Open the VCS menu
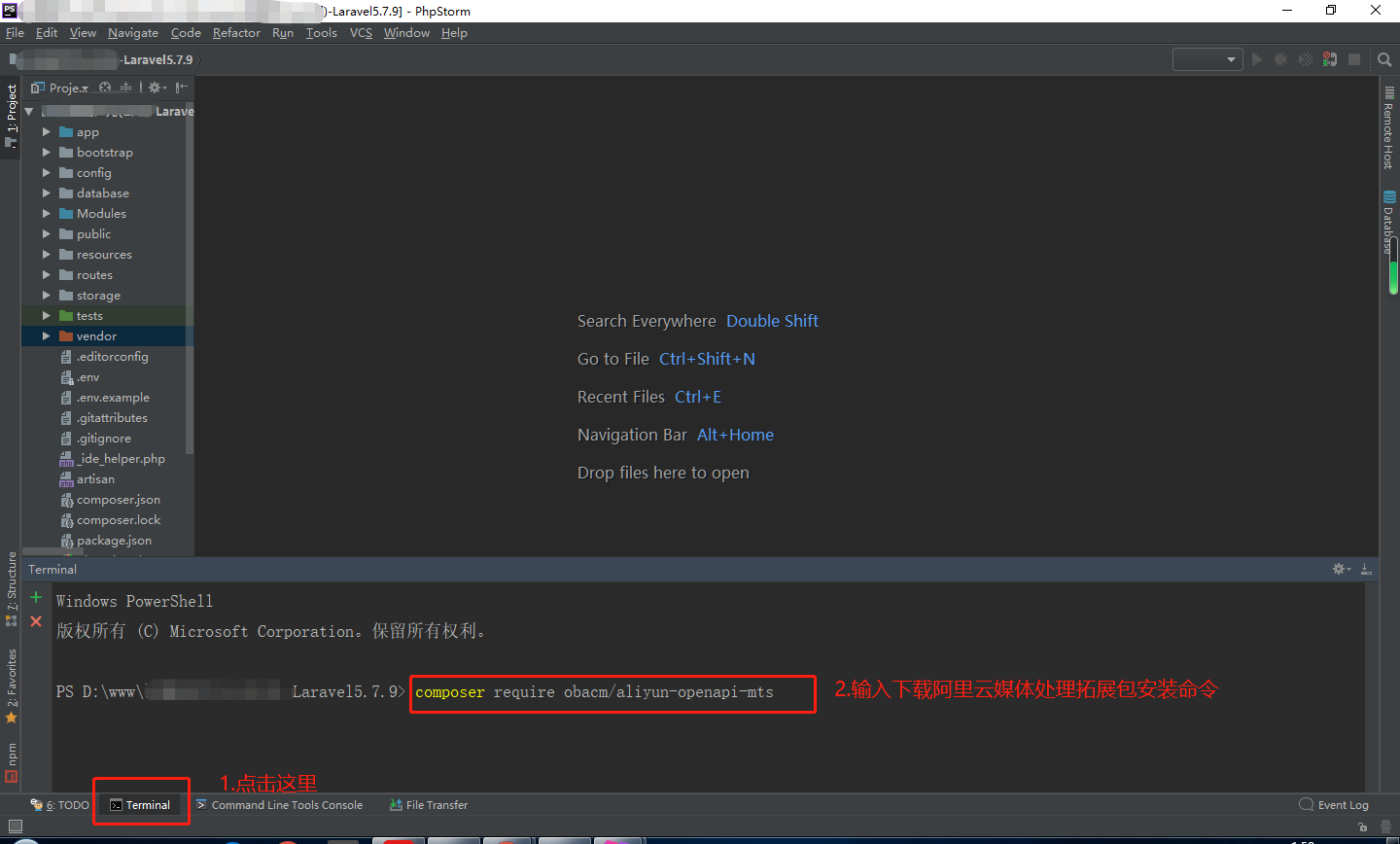The width and height of the screenshot is (1400, 844). (x=361, y=33)
